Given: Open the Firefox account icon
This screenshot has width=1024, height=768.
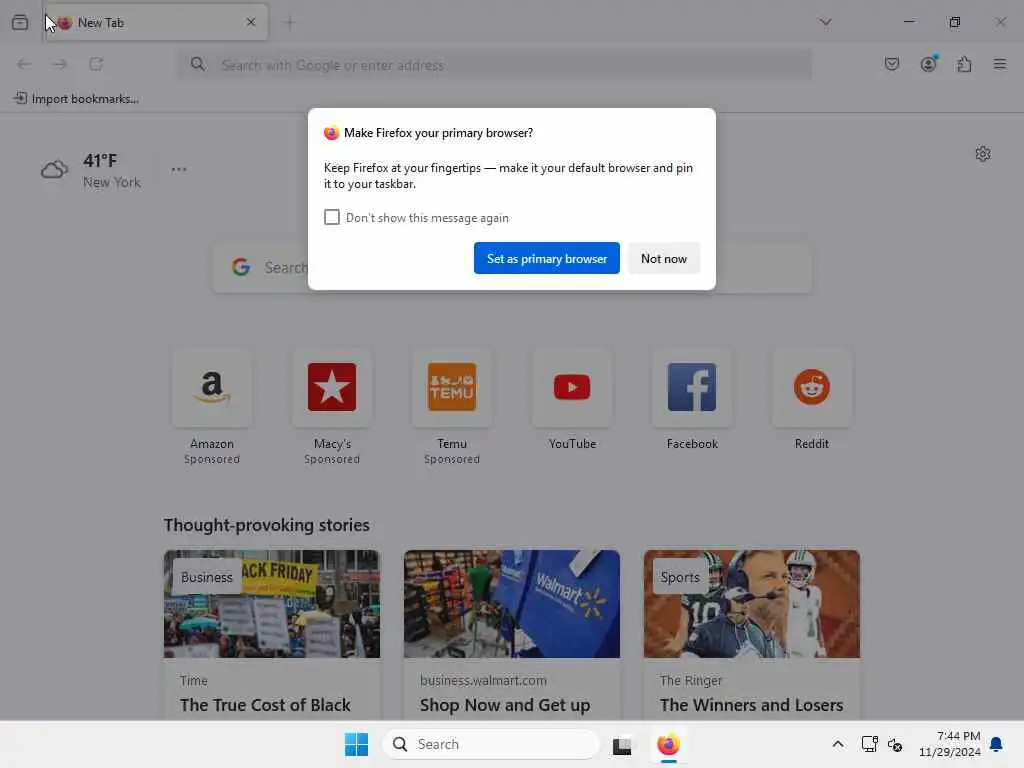Looking at the screenshot, I should pos(928,64).
